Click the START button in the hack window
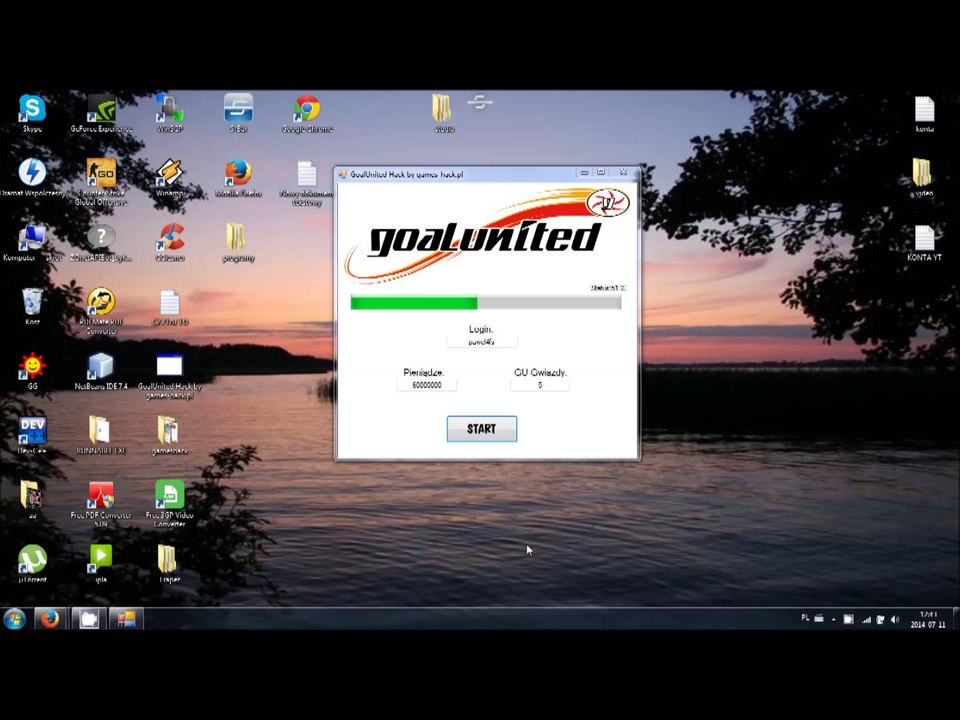Image resolution: width=960 pixels, height=720 pixels. point(481,429)
